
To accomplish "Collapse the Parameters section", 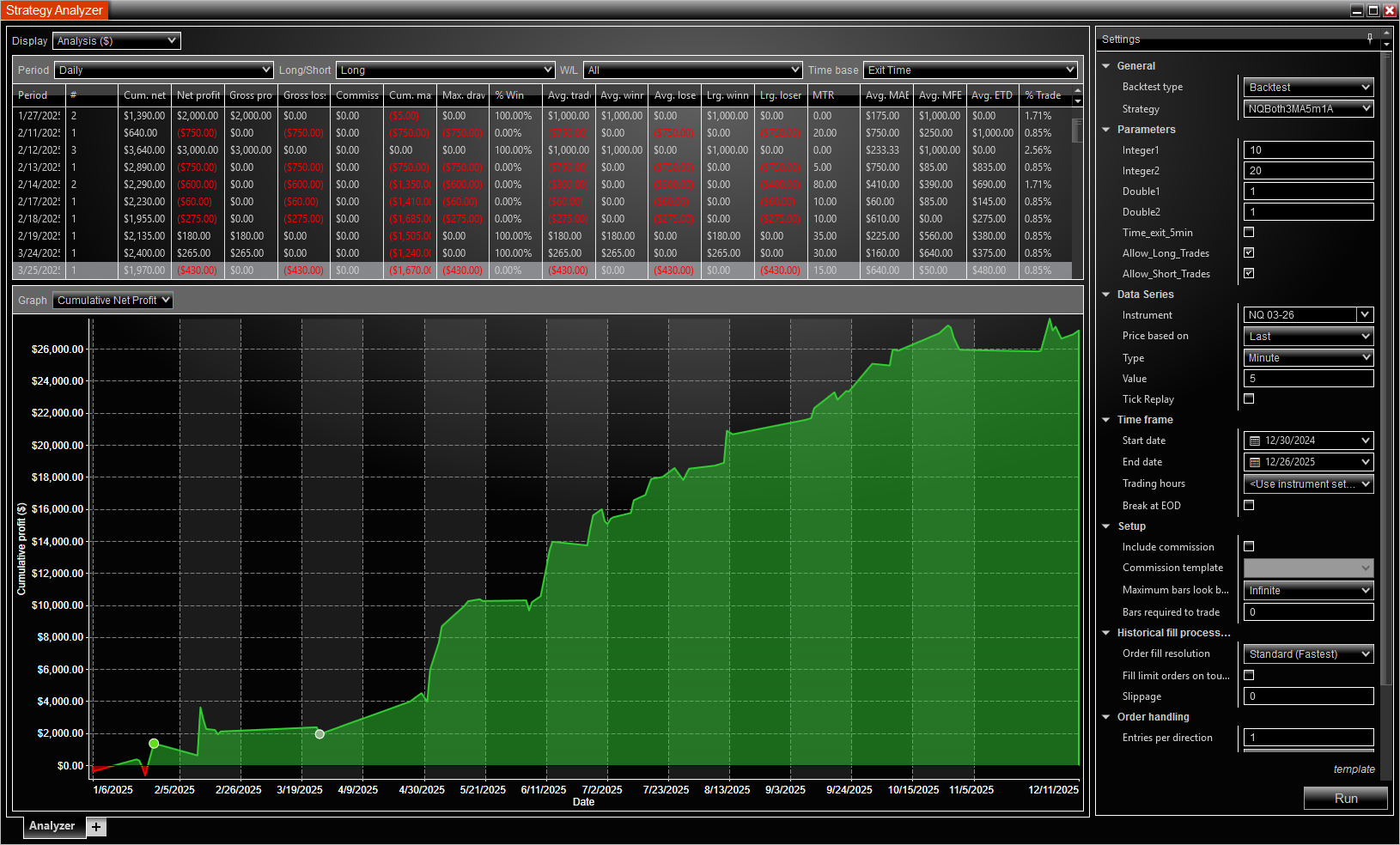I will pyautogui.click(x=1106, y=130).
